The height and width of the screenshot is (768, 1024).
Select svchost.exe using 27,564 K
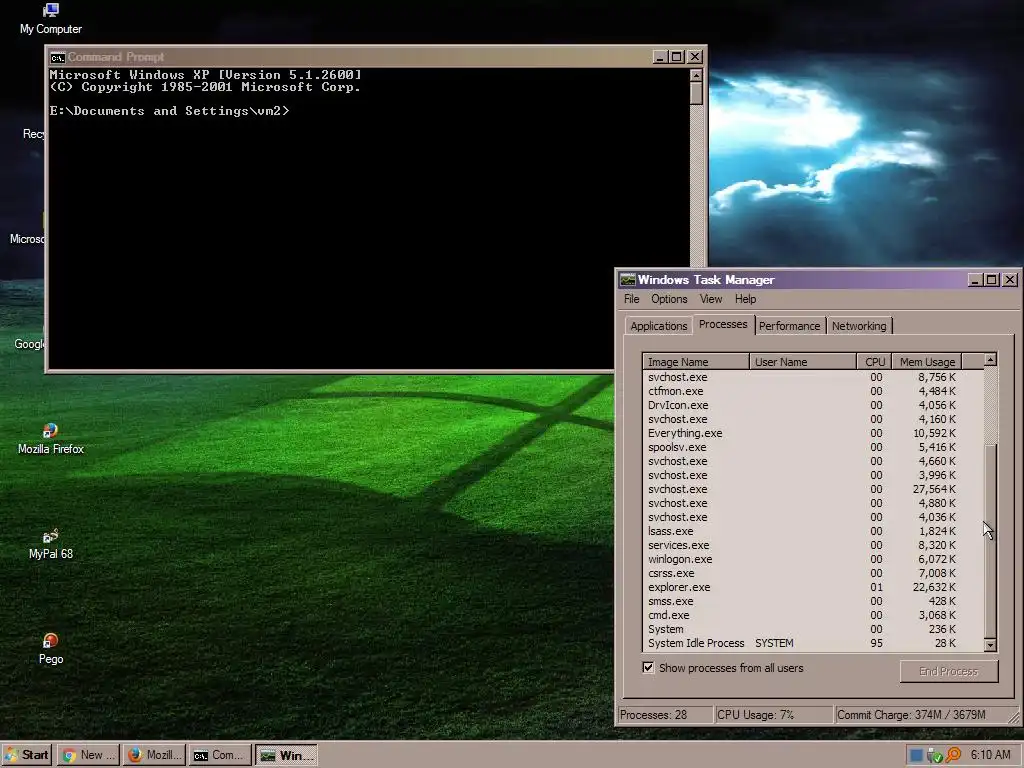coord(812,489)
